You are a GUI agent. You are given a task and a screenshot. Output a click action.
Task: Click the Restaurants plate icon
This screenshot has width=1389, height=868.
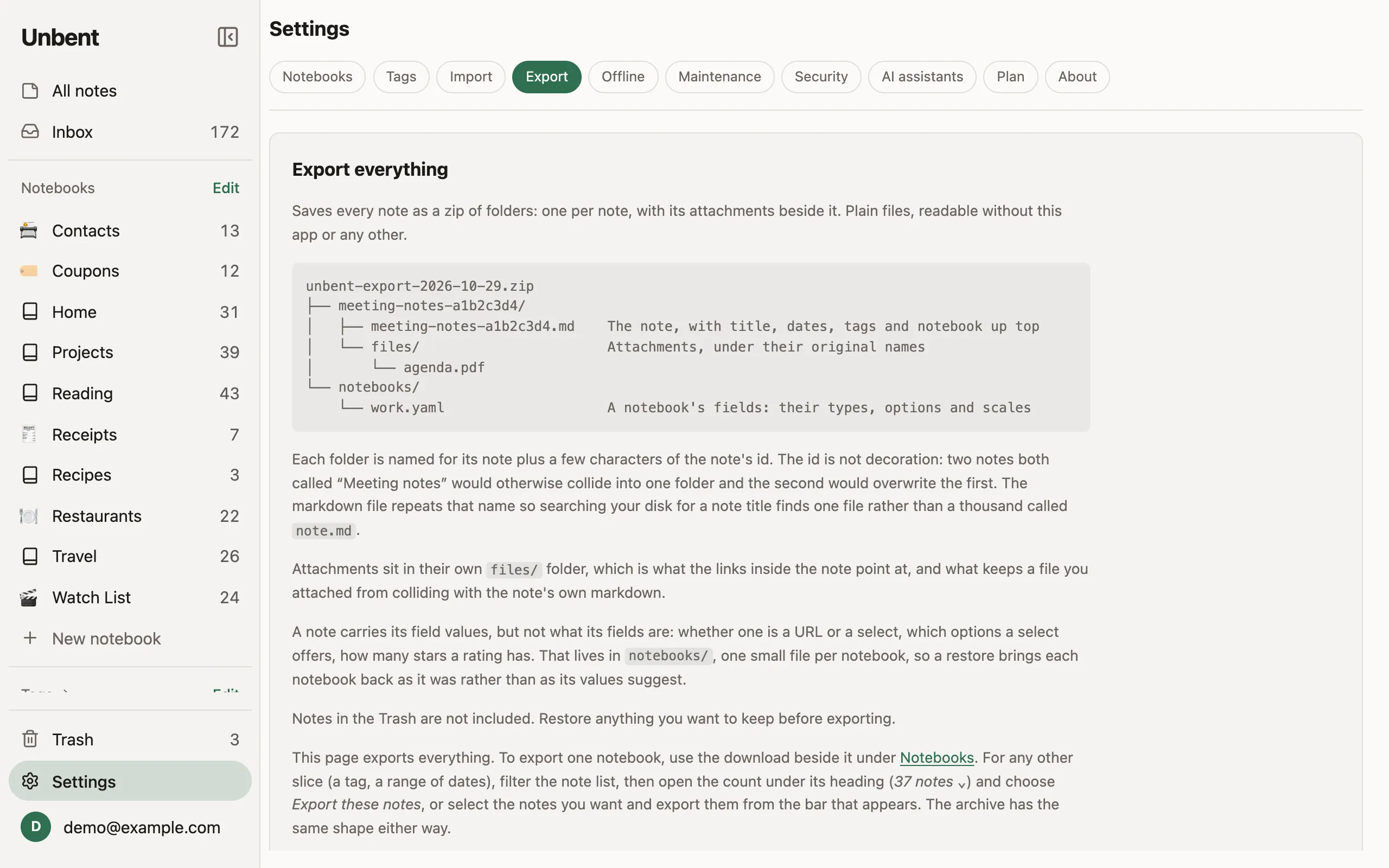[x=29, y=516]
